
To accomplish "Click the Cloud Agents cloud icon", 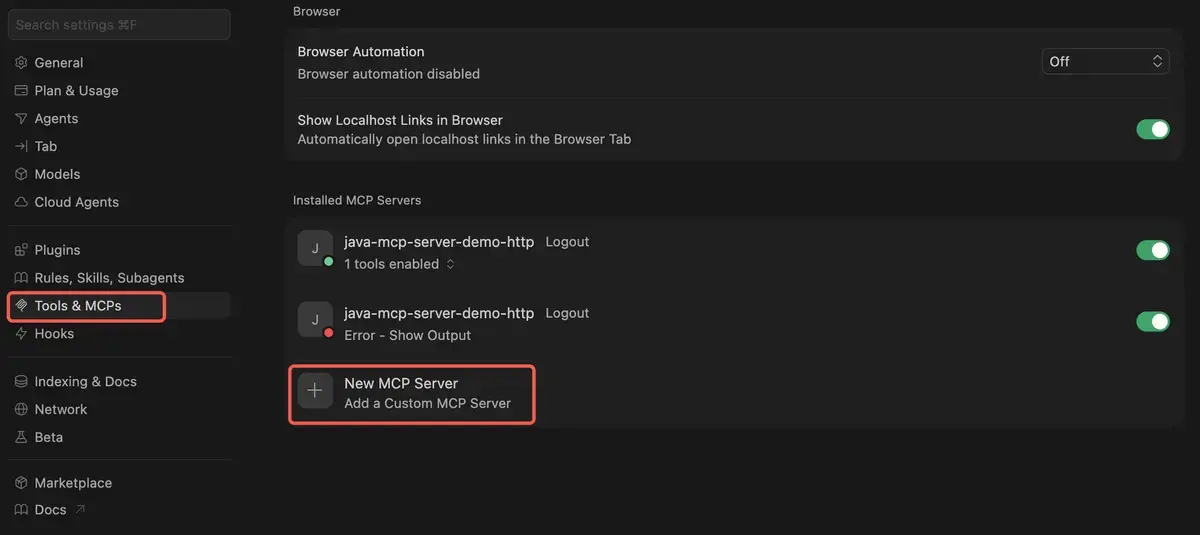I will click(x=21, y=202).
